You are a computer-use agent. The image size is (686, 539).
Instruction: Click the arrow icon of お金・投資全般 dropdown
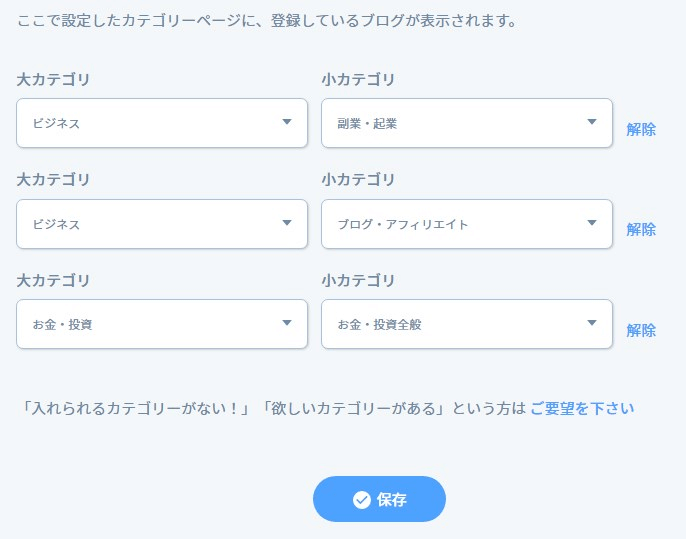point(592,323)
